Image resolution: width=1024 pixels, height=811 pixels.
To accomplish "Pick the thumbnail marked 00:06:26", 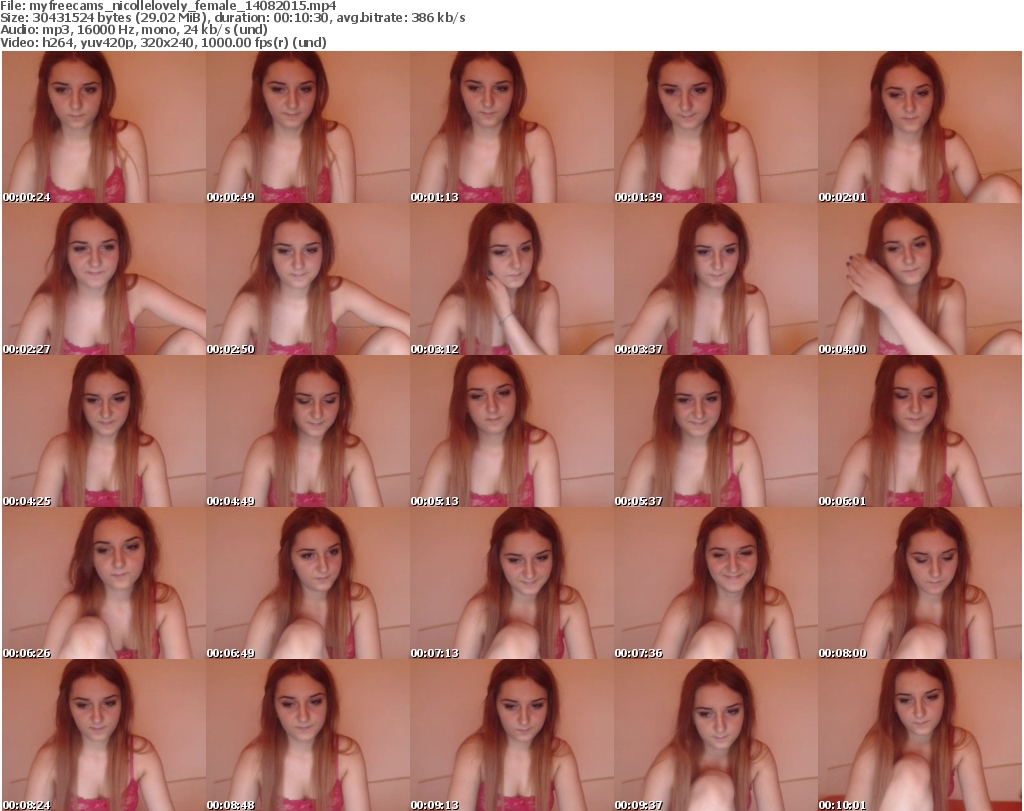I will pos(104,583).
